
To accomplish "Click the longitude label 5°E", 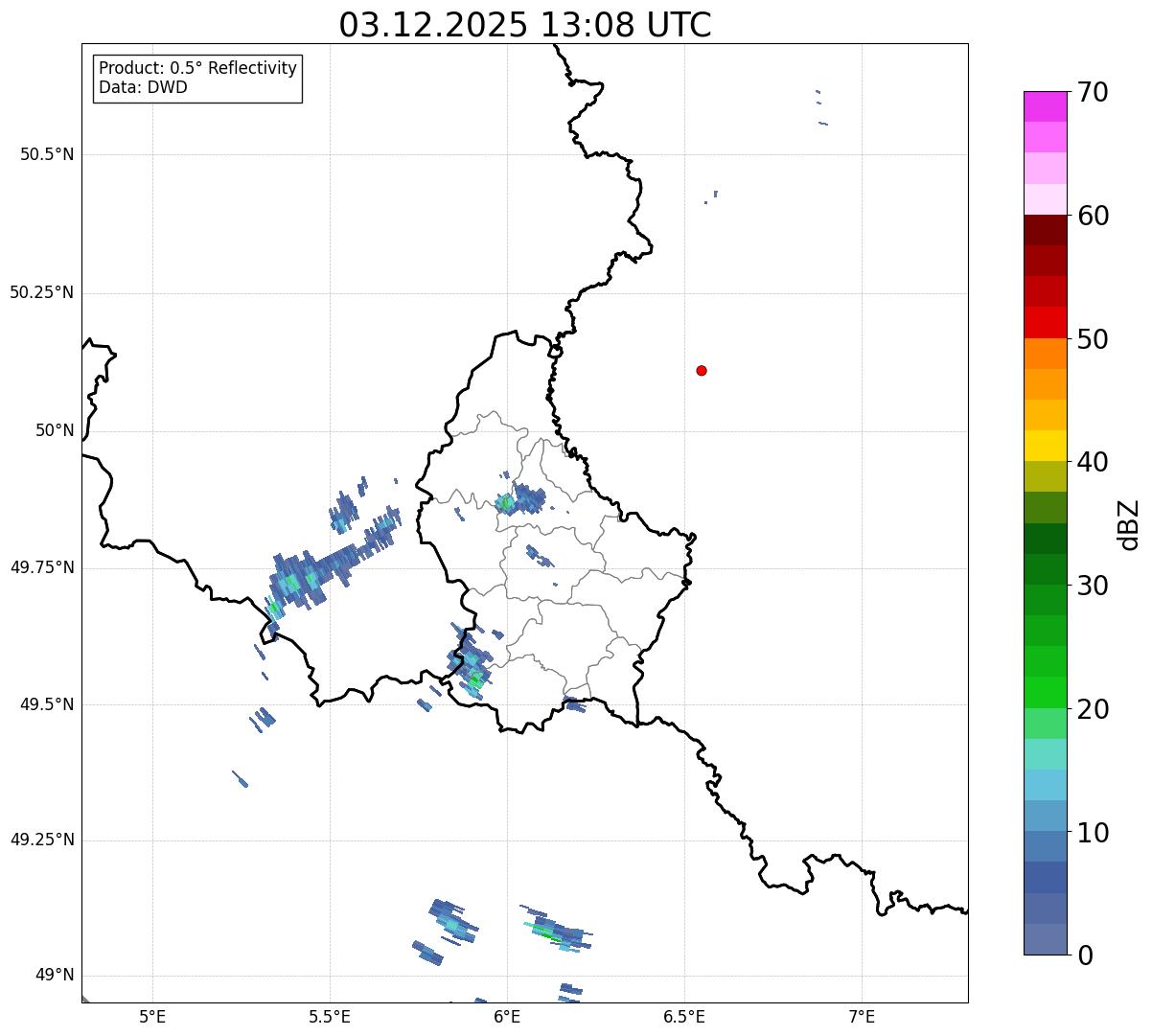I will pos(152,1017).
